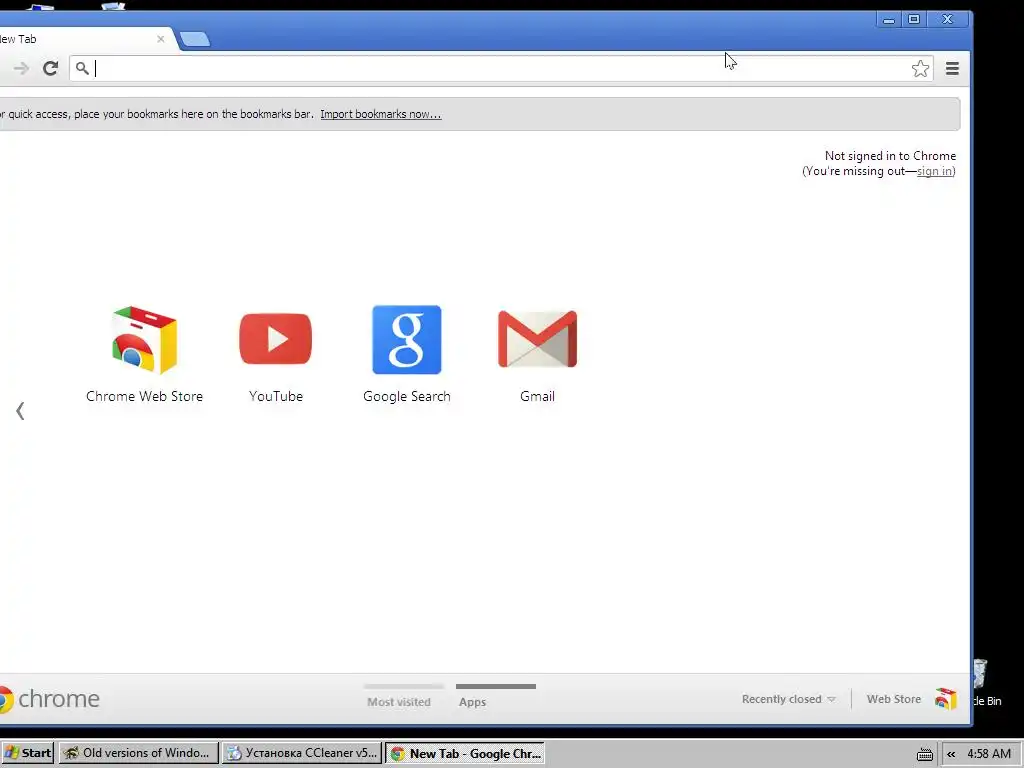Go forward with the arrow button
Image resolution: width=1024 pixels, height=768 pixels.
pos(21,68)
